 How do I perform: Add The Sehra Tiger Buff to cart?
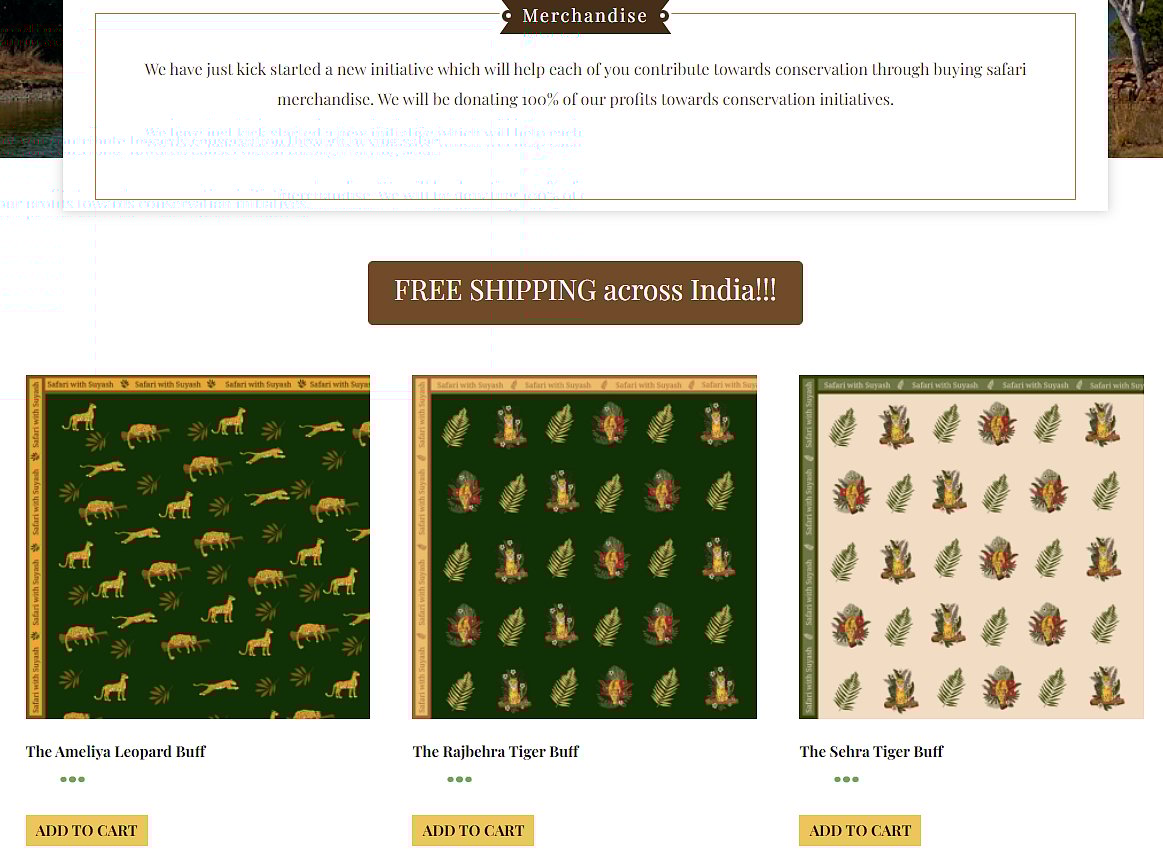pos(860,830)
